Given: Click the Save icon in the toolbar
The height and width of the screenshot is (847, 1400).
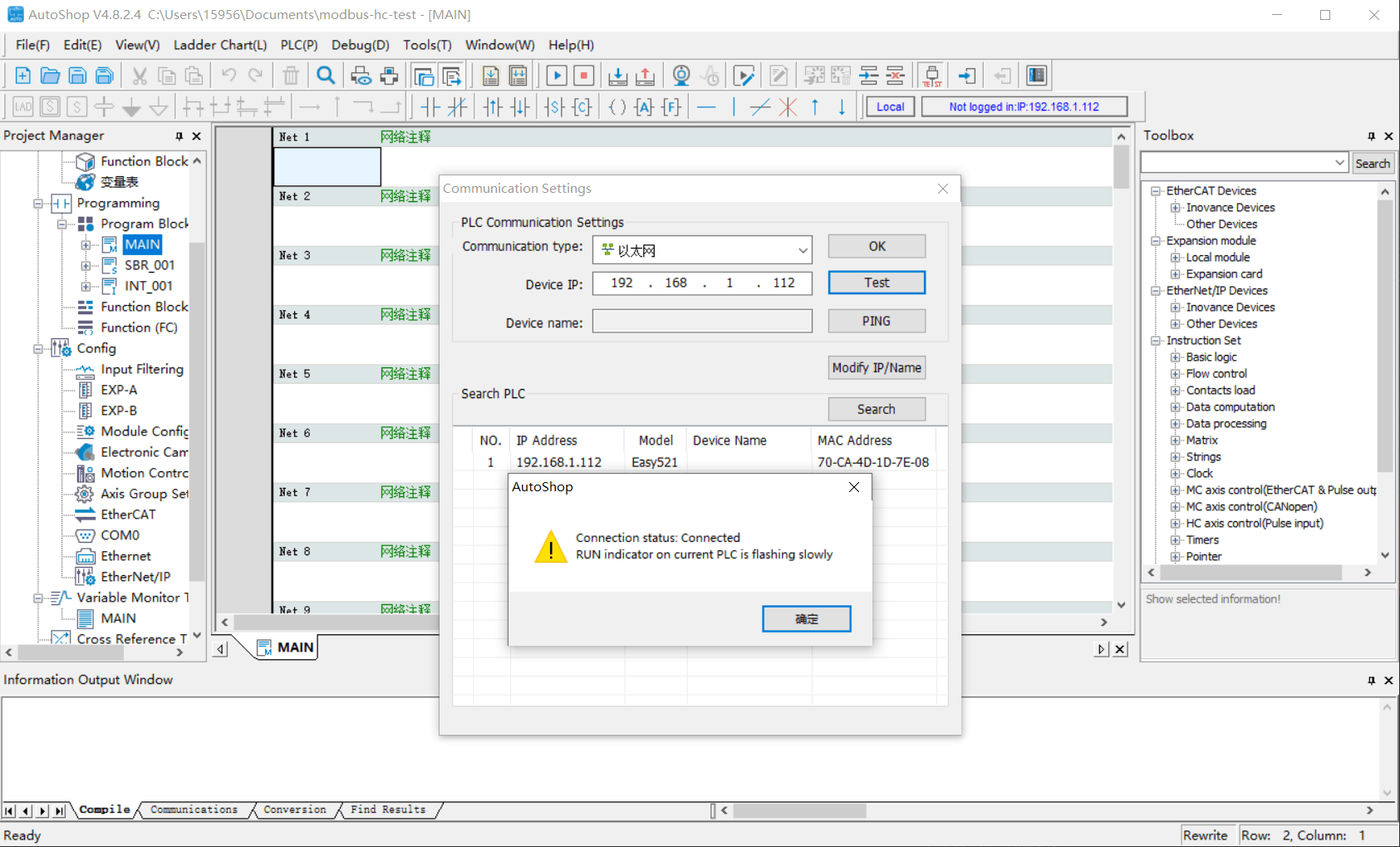Looking at the screenshot, I should coord(77,76).
